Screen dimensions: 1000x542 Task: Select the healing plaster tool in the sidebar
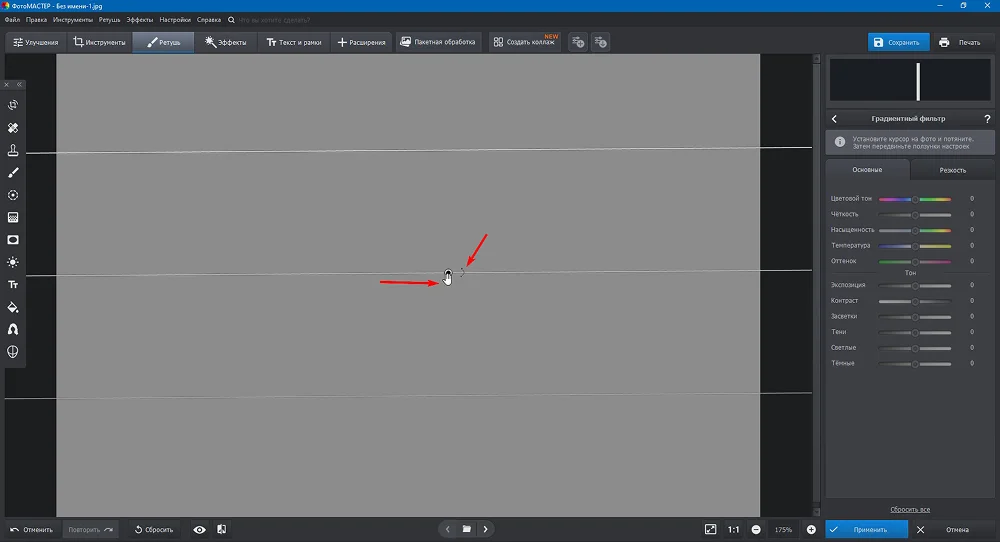click(13, 128)
